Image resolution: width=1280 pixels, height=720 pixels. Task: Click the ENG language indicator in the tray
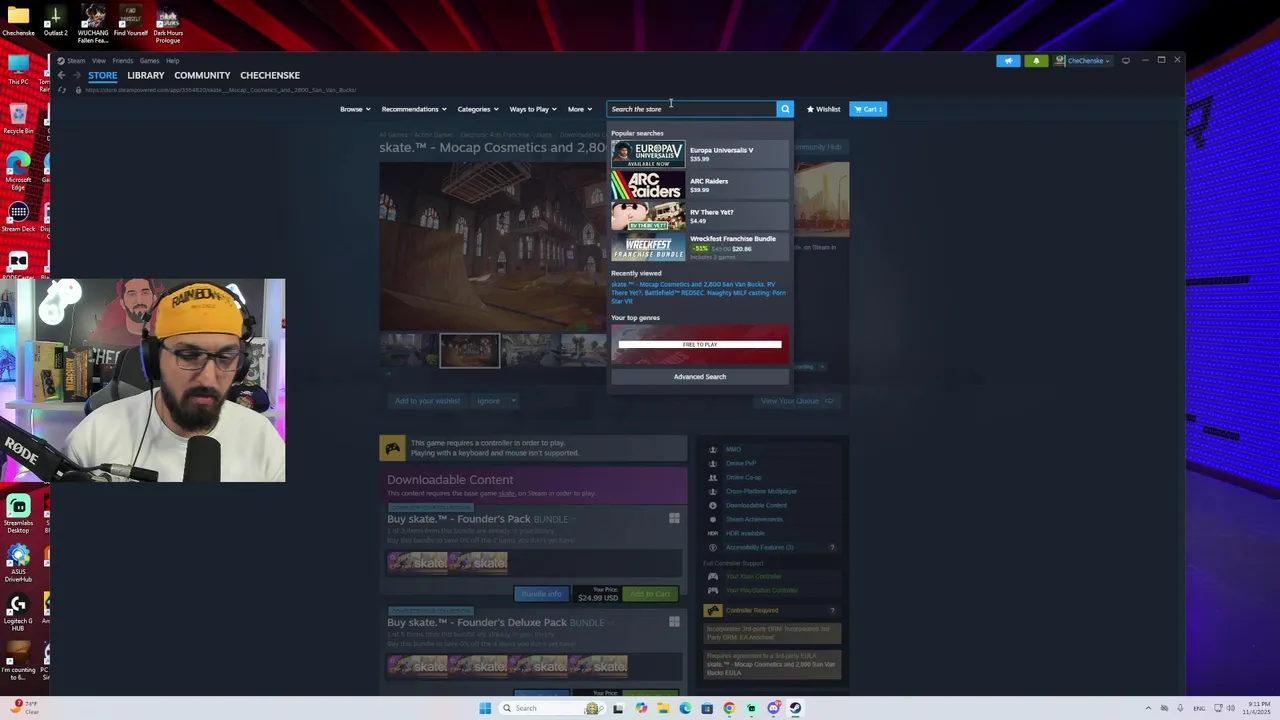(1199, 708)
